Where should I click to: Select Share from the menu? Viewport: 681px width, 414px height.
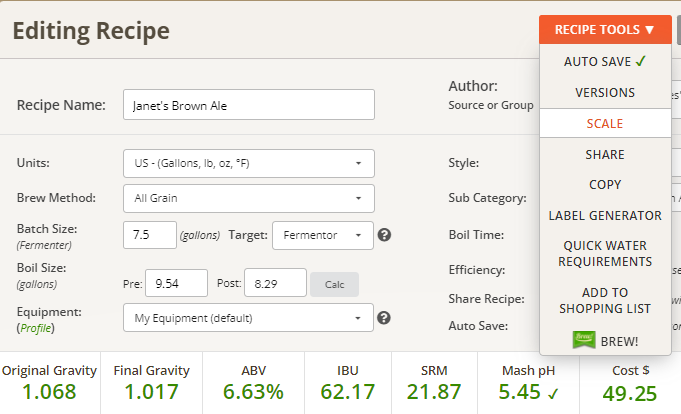tap(605, 155)
